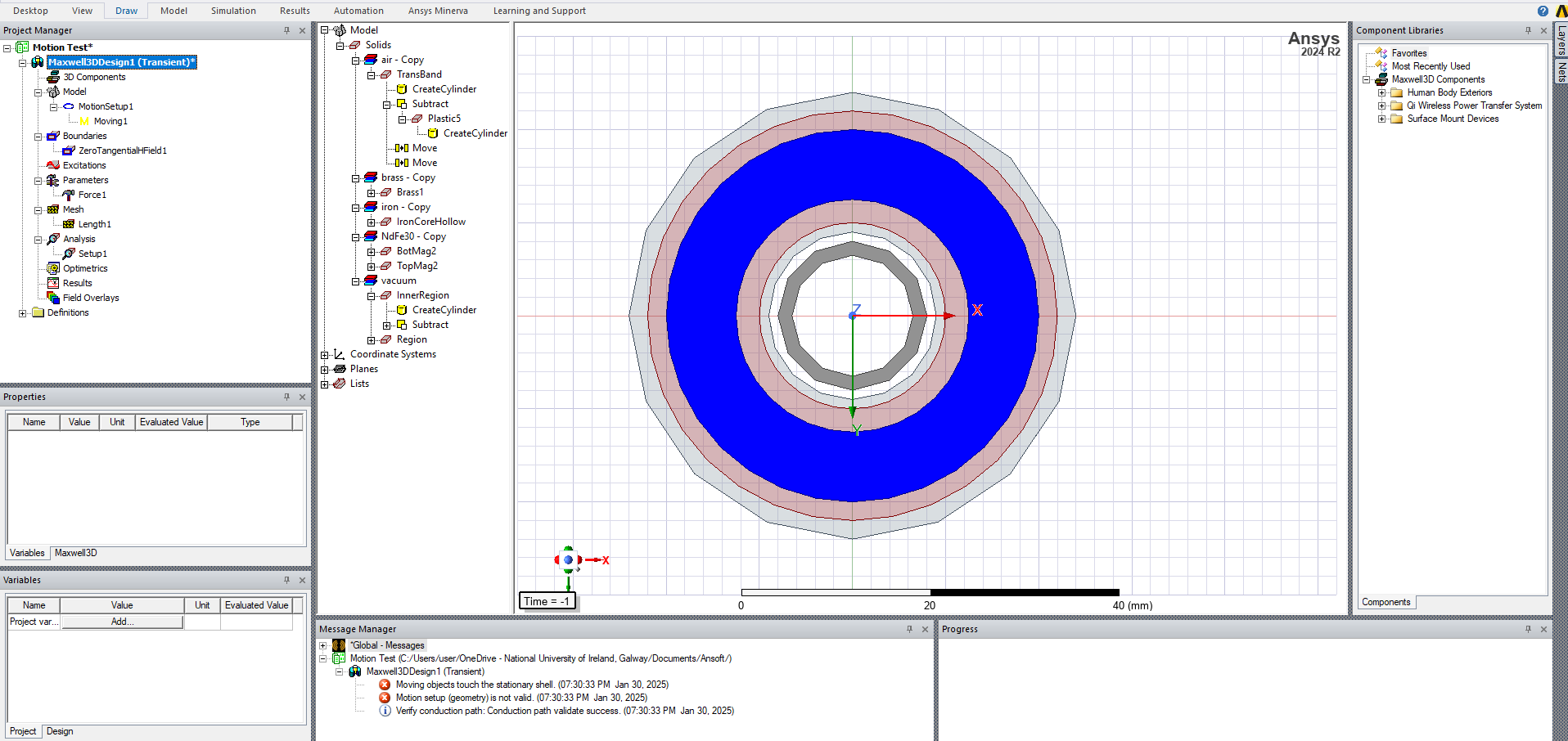
Task: Collapse the Solids tree node
Action: tap(340, 46)
